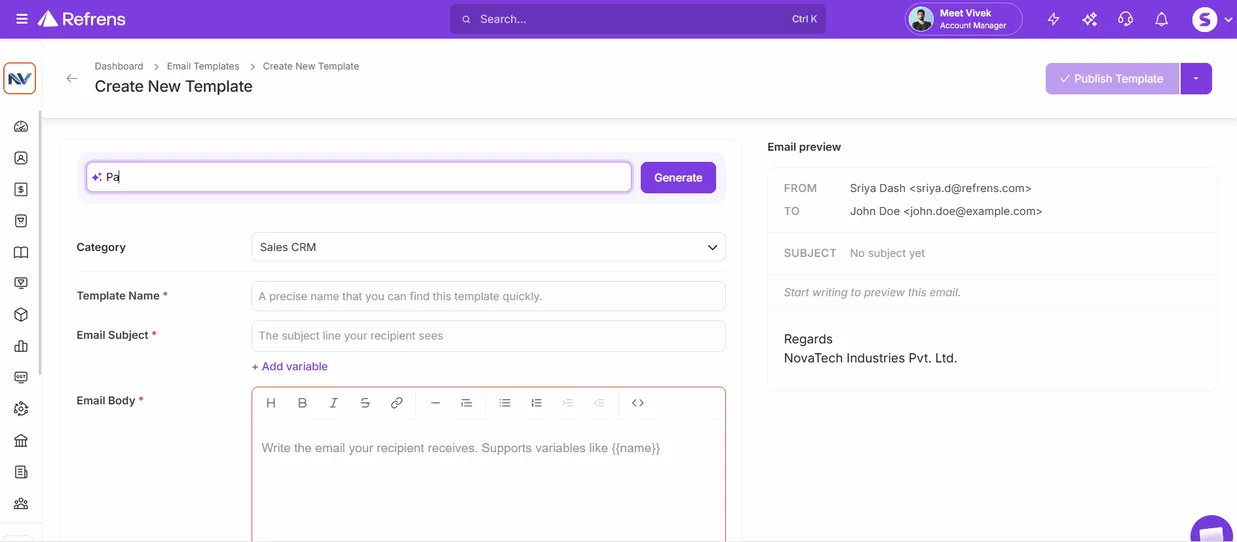
Task: Click the NV company logo in the sidebar
Action: (x=20, y=78)
